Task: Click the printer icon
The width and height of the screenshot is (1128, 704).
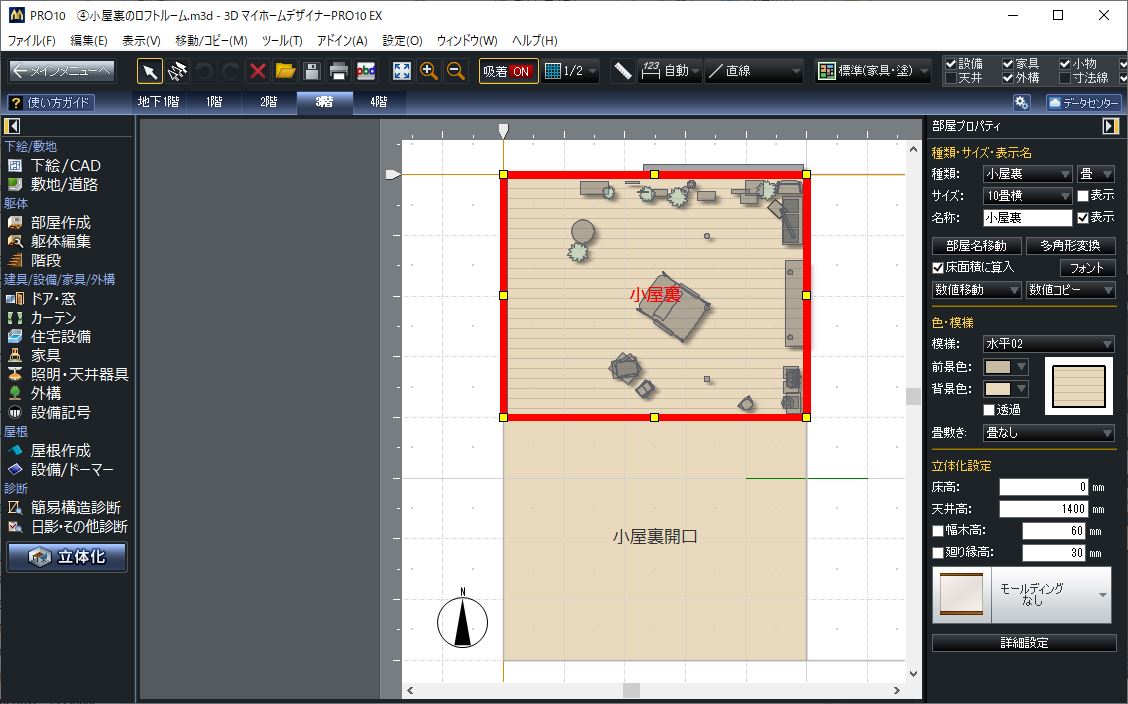Action: click(x=339, y=71)
